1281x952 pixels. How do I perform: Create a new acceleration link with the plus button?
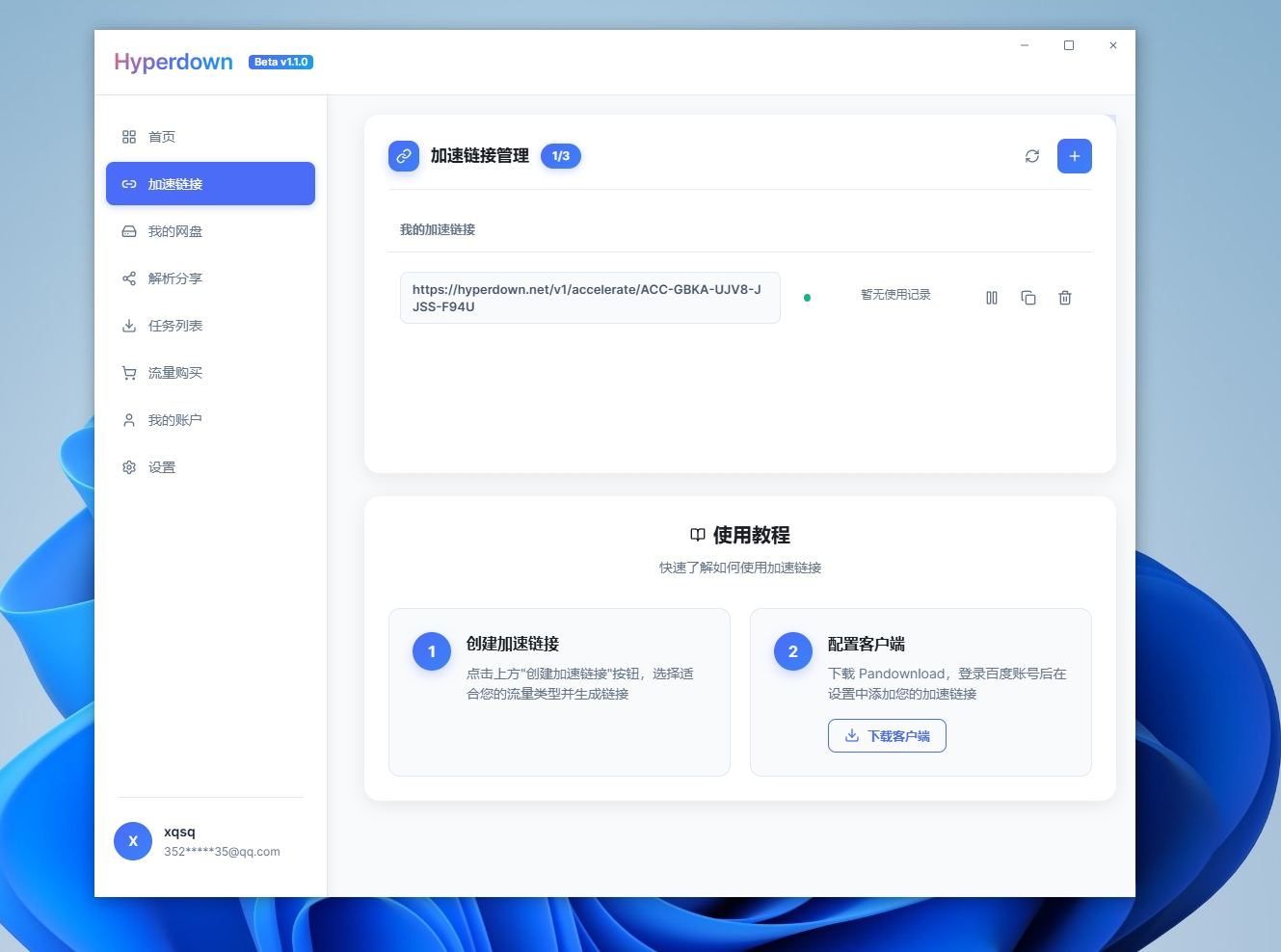[x=1074, y=155]
